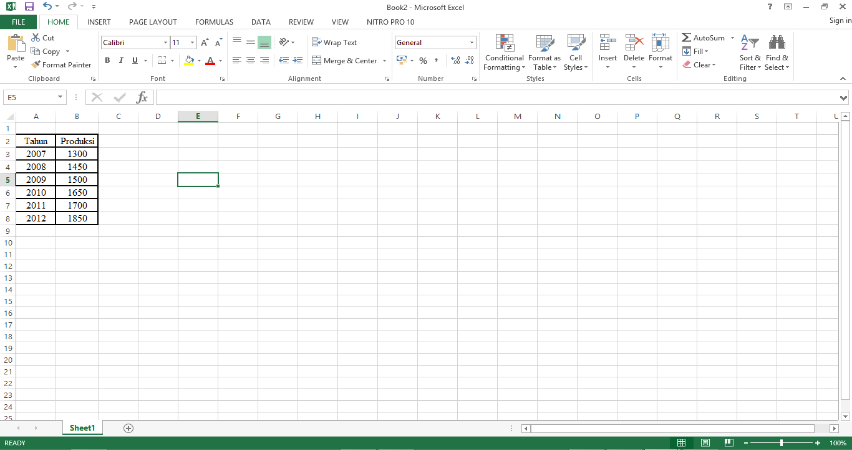852x450 pixels.
Task: Align text to bottom of cell
Action: tap(264, 42)
